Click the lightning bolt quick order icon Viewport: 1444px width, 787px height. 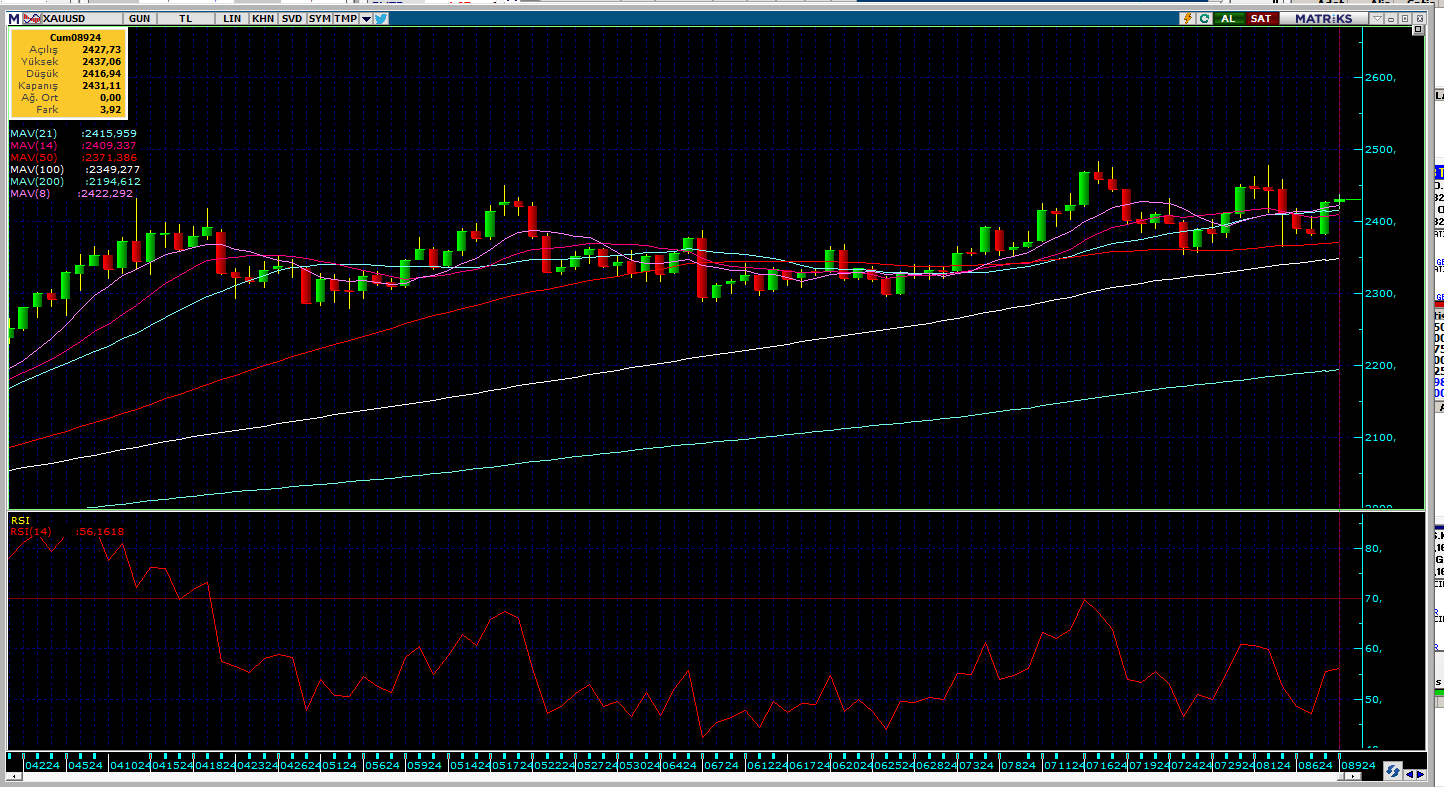click(1187, 18)
